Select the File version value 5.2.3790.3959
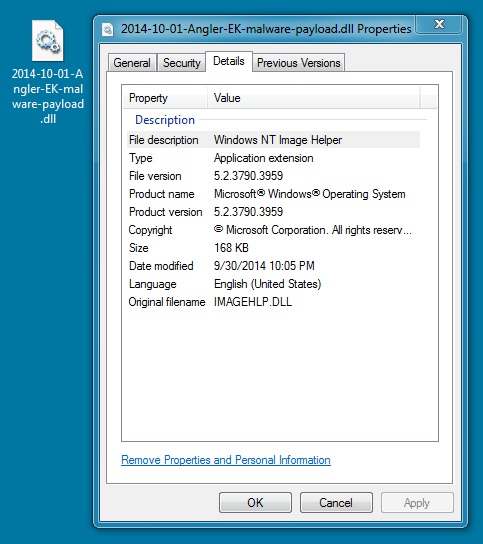This screenshot has height=544, width=483. point(248,176)
